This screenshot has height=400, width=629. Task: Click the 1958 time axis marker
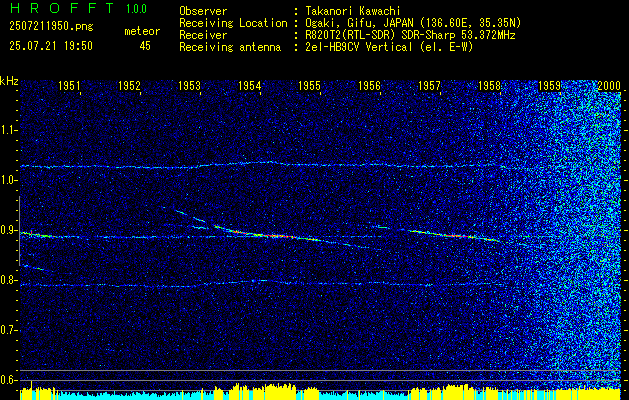tap(489, 85)
